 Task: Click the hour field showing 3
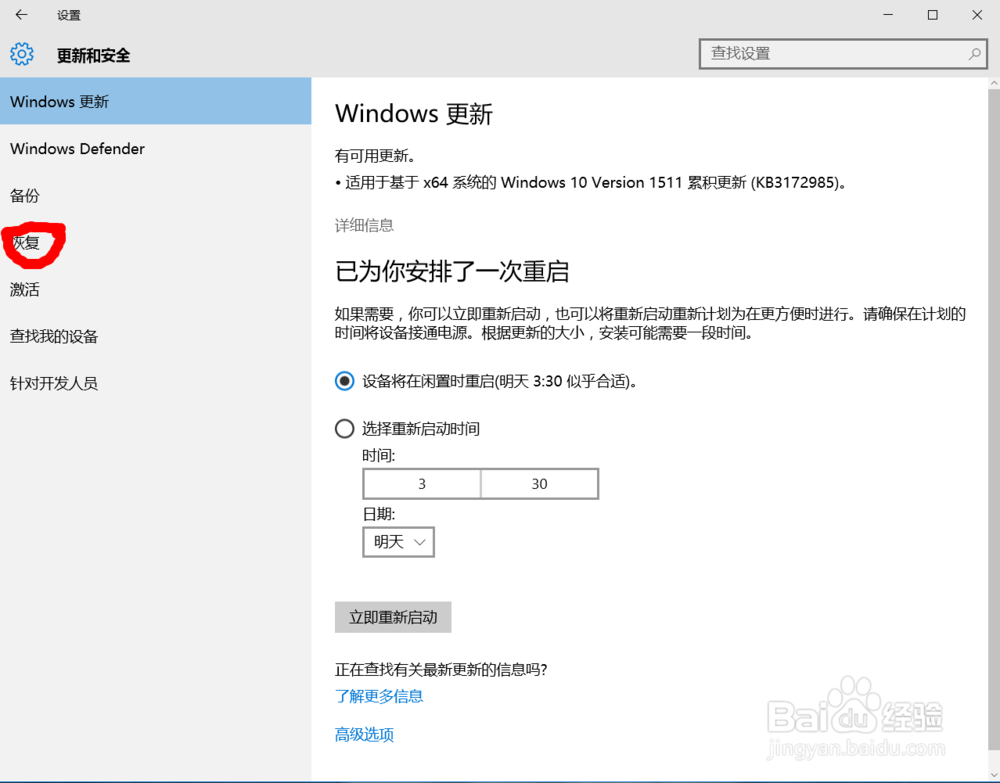[422, 484]
